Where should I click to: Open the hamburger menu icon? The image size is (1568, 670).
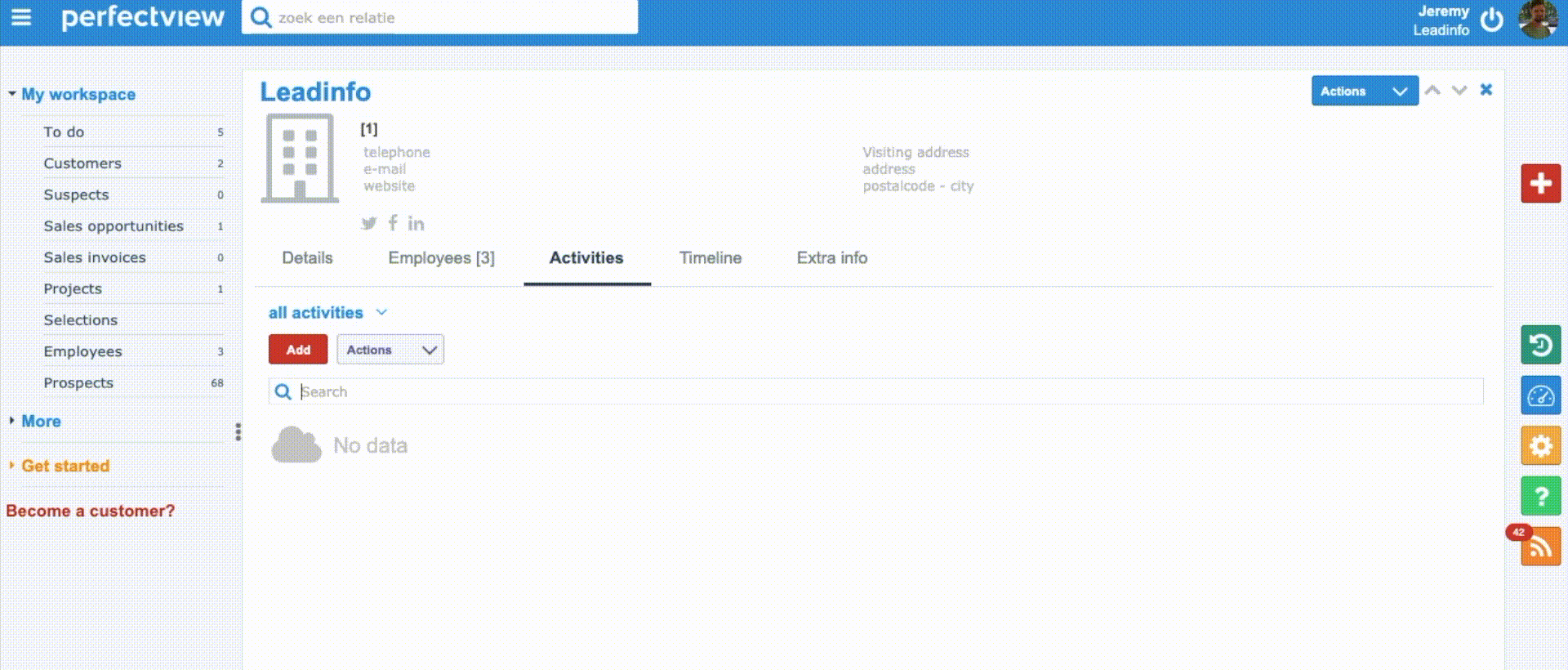[21, 17]
